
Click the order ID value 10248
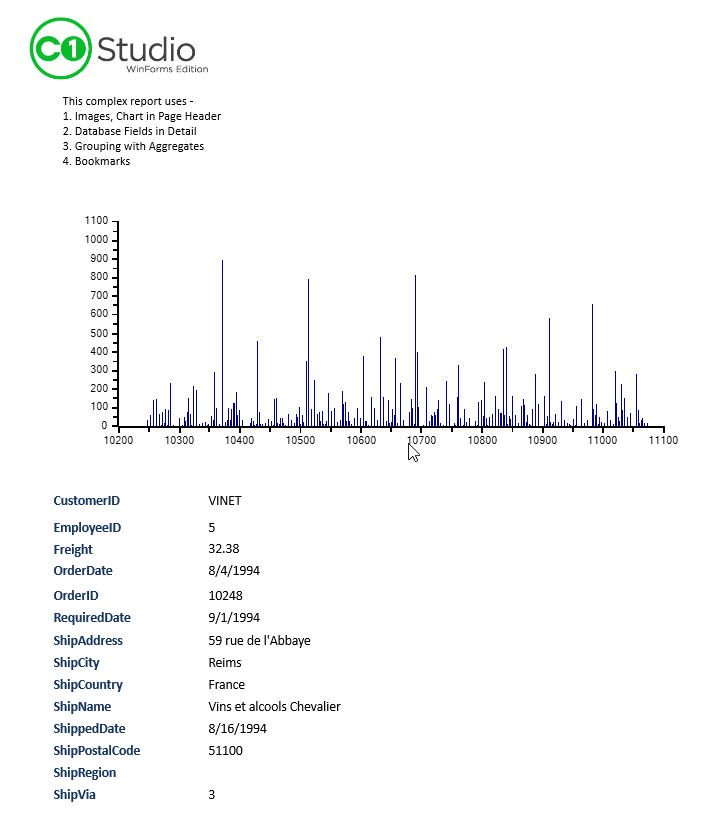tap(225, 596)
